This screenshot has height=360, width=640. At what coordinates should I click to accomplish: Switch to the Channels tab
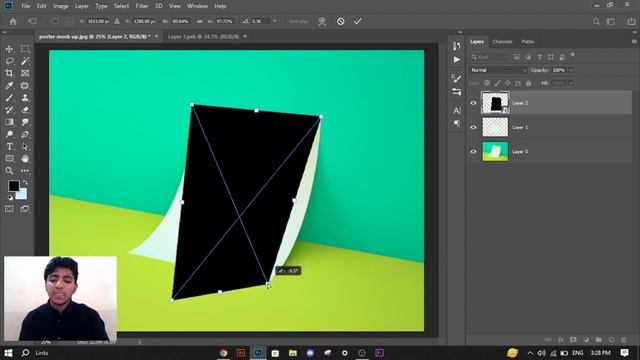coord(502,42)
